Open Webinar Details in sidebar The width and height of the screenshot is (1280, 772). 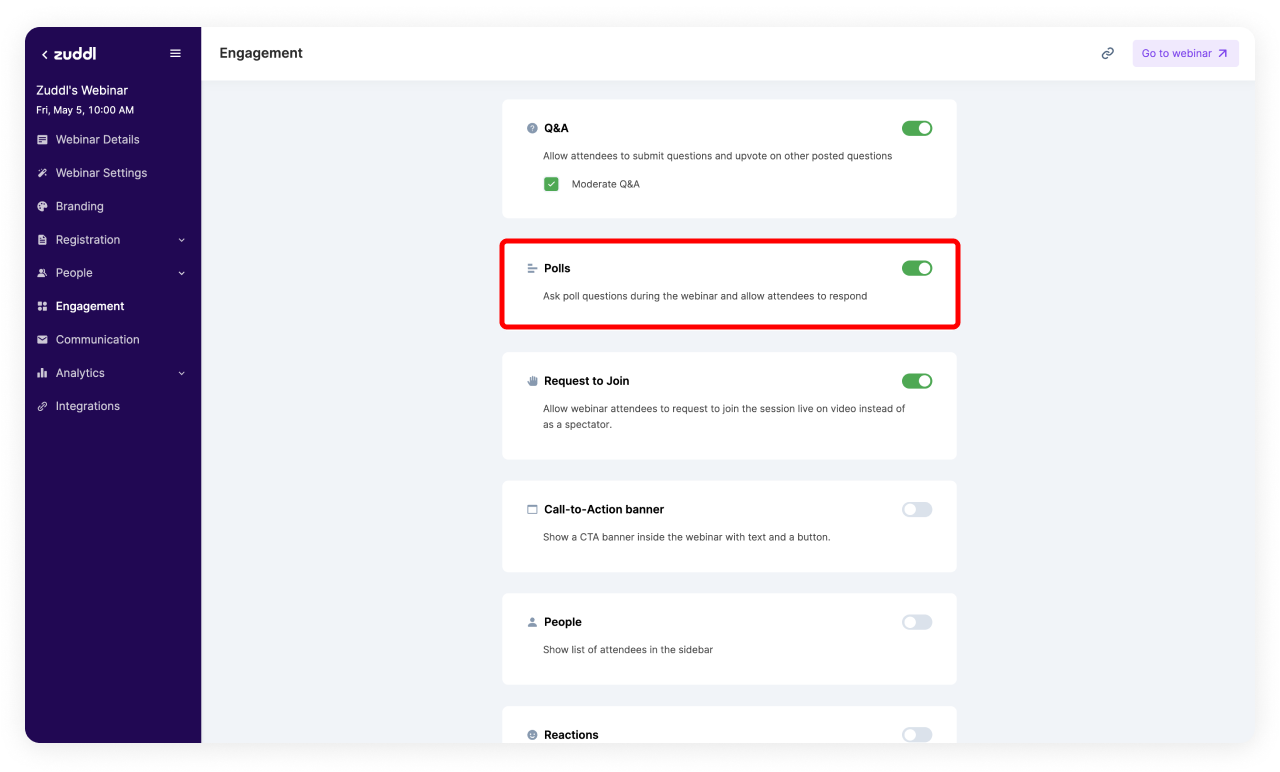[97, 140]
